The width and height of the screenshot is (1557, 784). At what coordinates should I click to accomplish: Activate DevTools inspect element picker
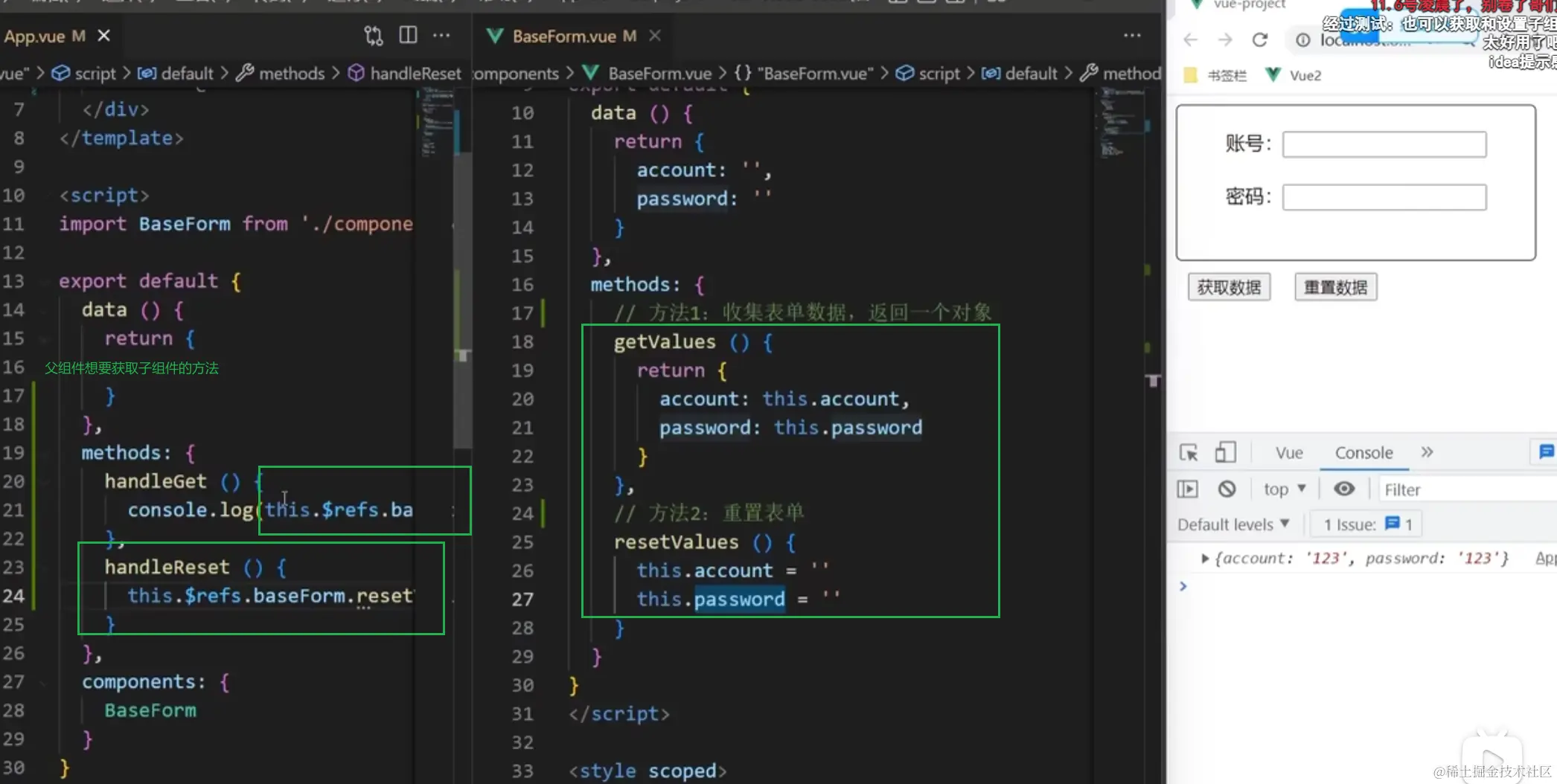[x=1189, y=452]
